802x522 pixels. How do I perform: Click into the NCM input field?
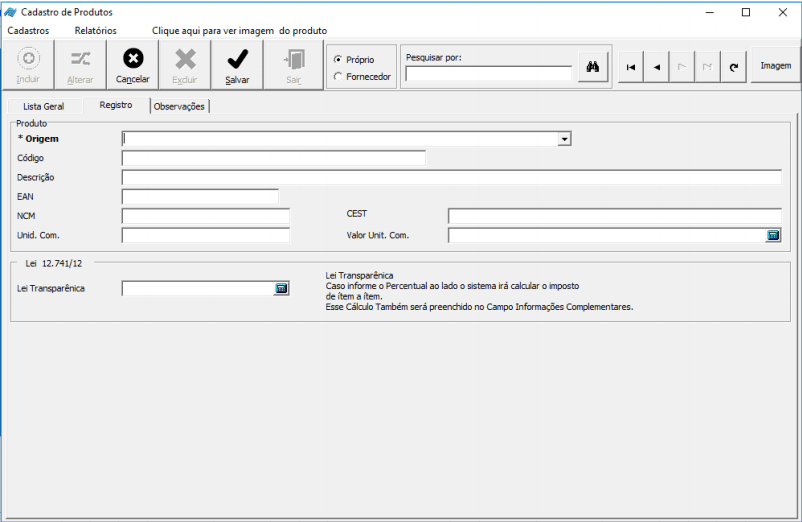(x=205, y=216)
